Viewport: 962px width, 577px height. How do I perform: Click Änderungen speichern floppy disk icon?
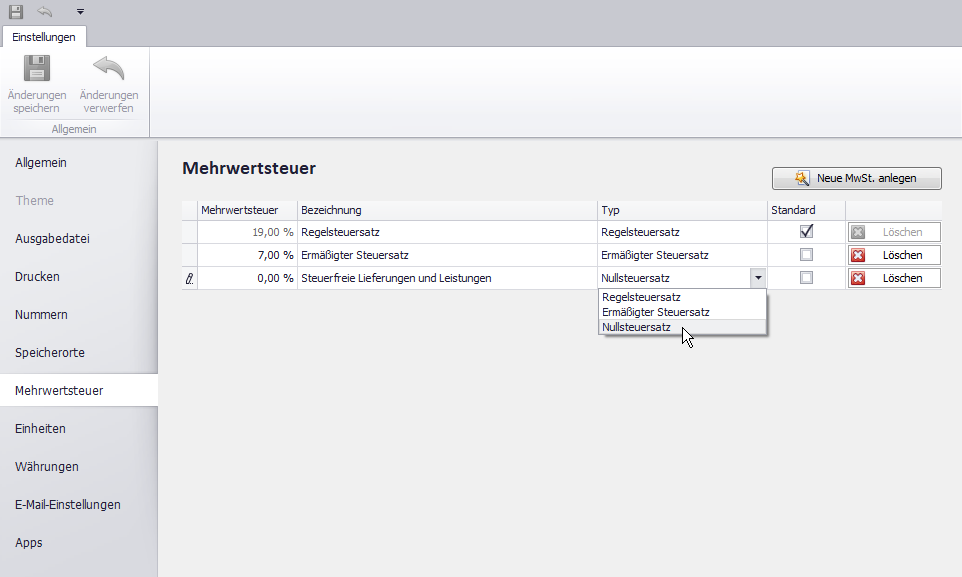(x=37, y=68)
